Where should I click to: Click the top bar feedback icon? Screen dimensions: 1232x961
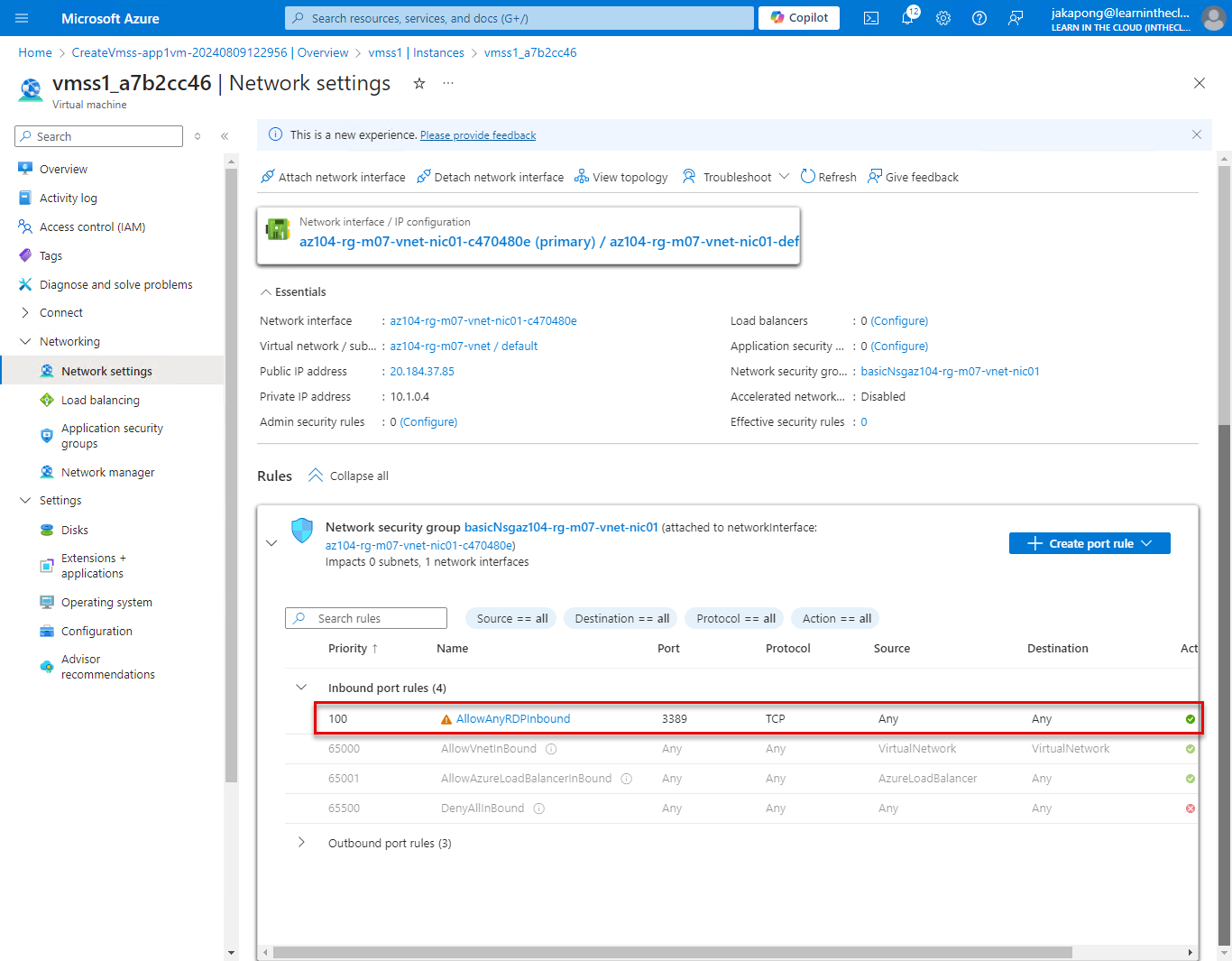(1016, 18)
